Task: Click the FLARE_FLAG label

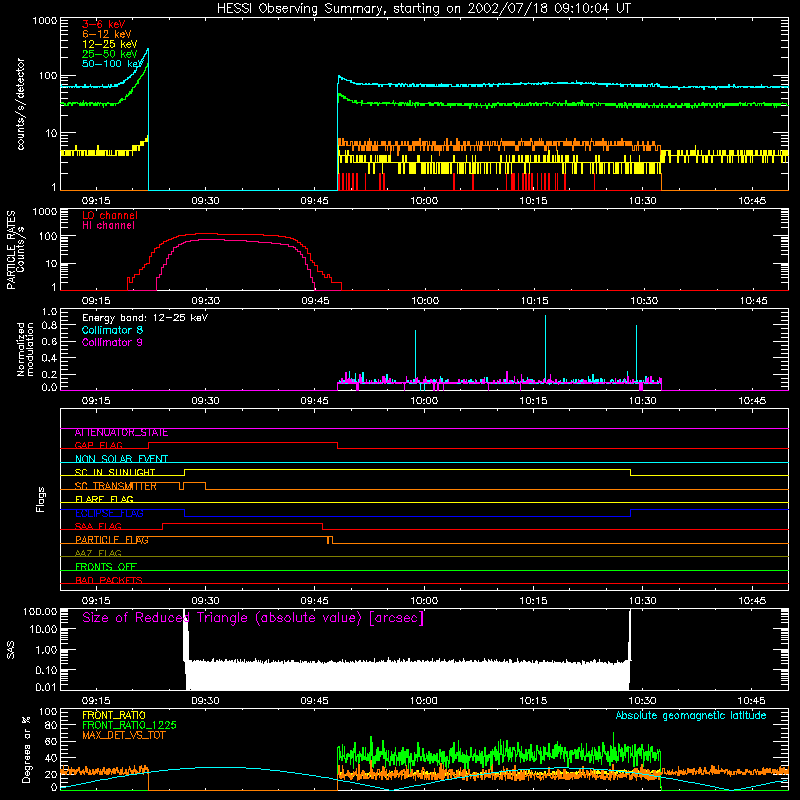Action: (x=104, y=499)
